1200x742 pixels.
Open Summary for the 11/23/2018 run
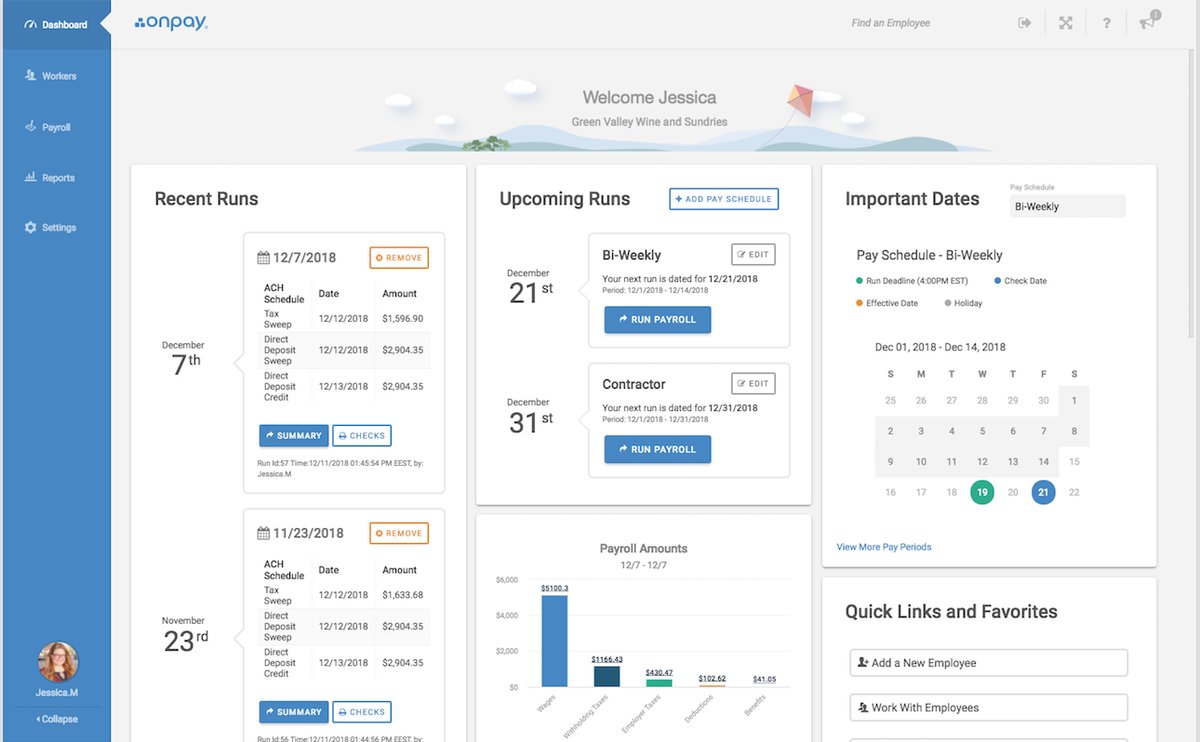click(x=293, y=712)
